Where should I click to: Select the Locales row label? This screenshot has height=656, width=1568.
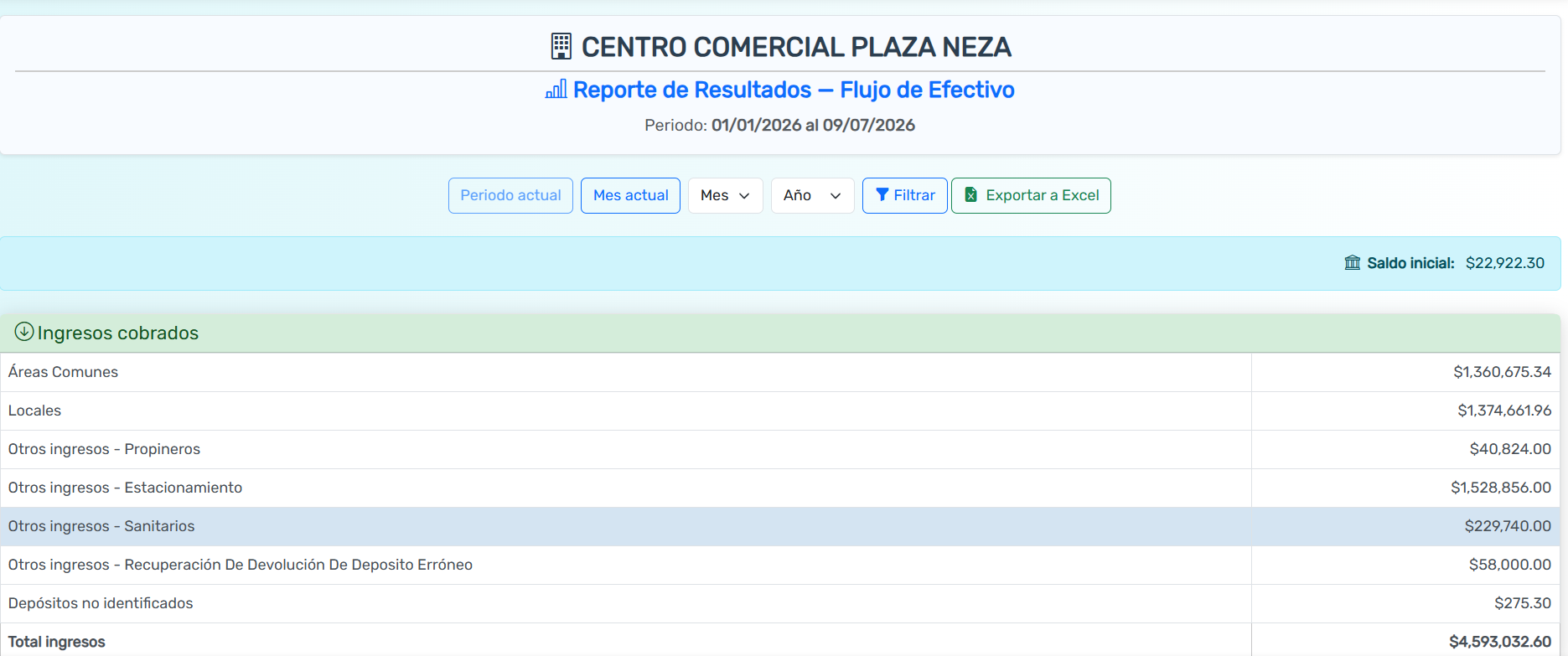coord(34,411)
